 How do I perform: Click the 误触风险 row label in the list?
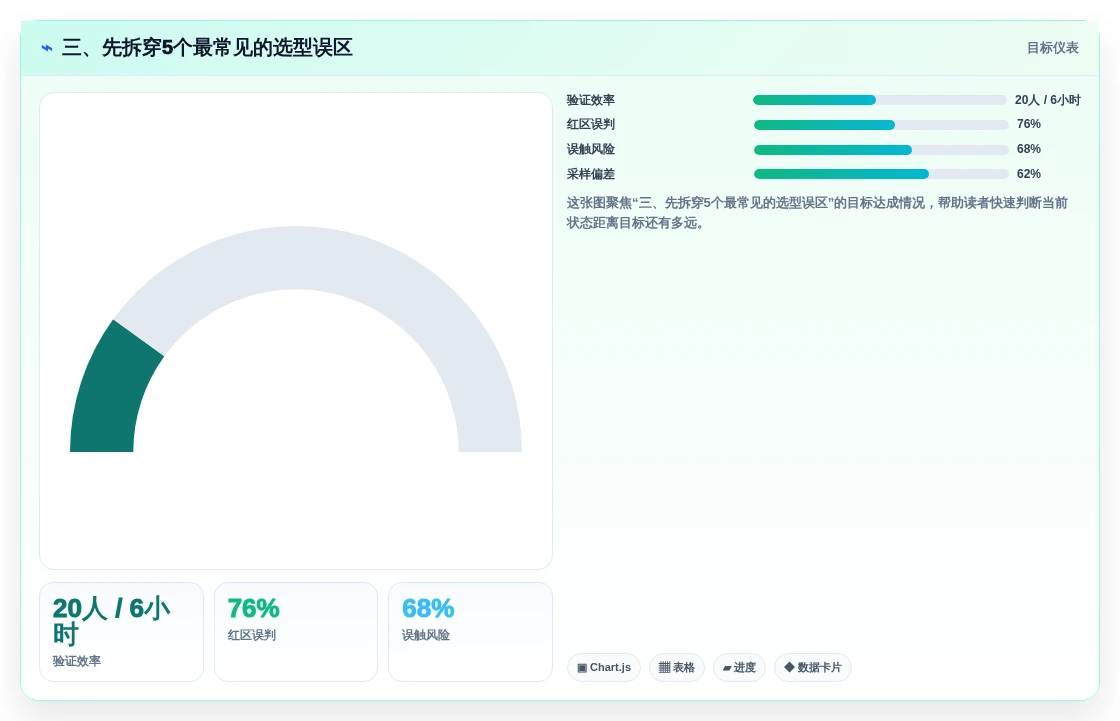[x=591, y=149]
